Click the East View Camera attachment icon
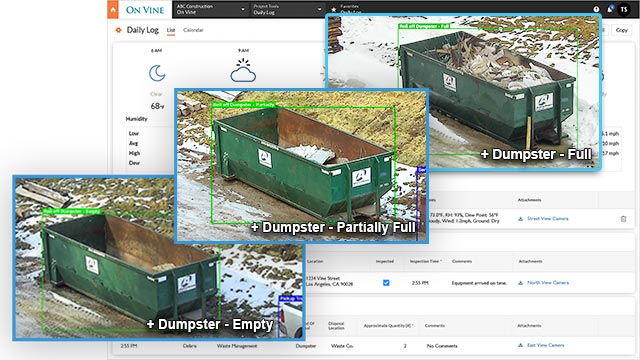 coord(520,345)
